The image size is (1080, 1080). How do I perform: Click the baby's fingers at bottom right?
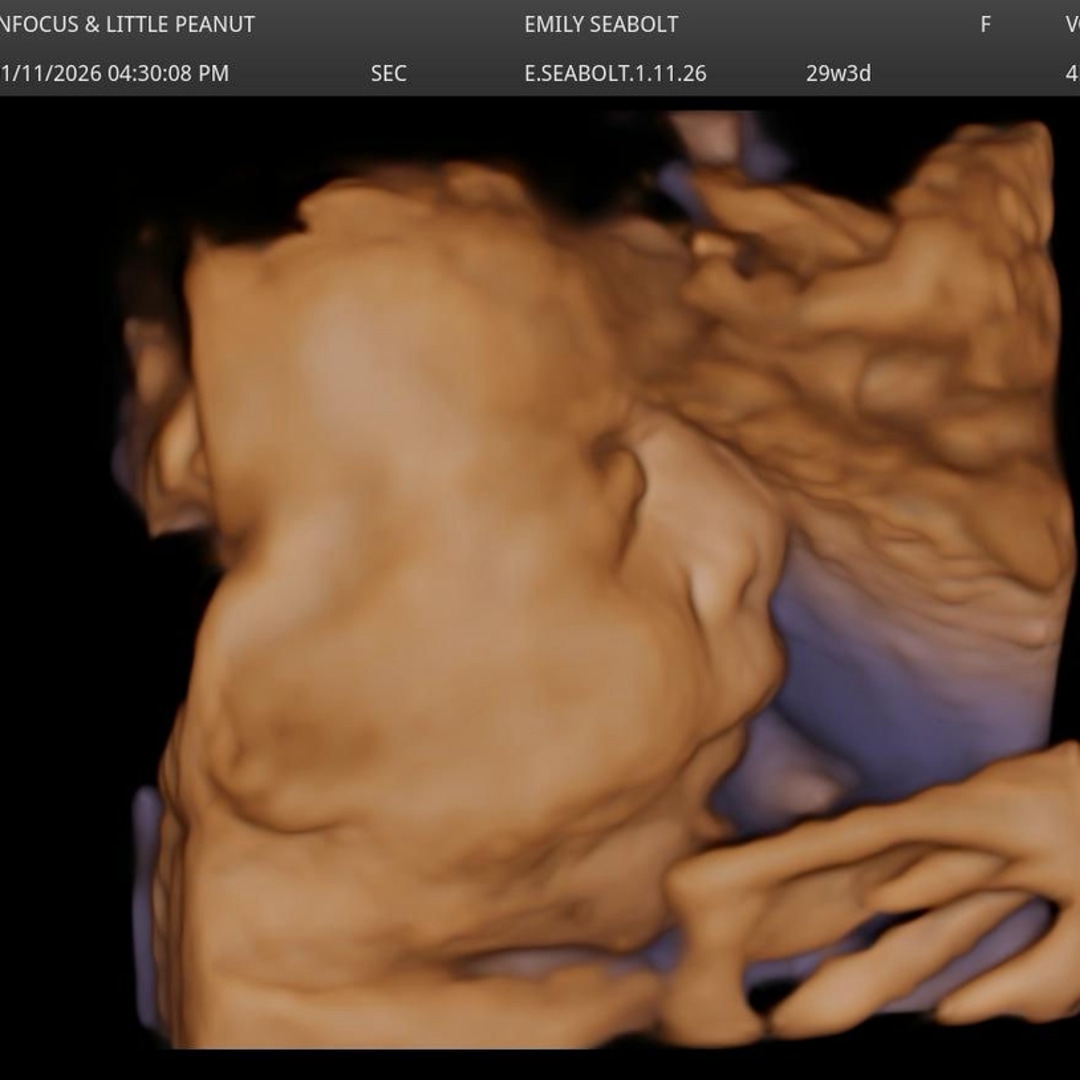tap(880, 900)
